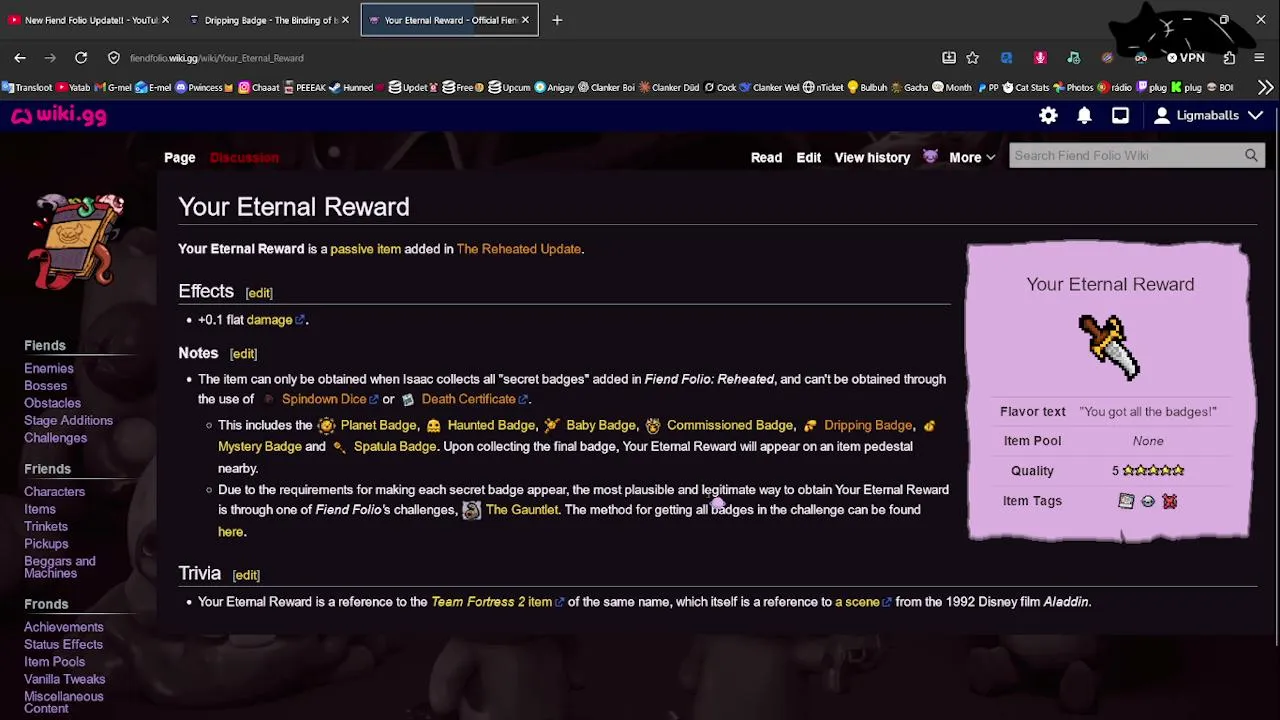1280x720 pixels.
Task: Open wiki.gg preferences gear icon
Action: click(1048, 116)
